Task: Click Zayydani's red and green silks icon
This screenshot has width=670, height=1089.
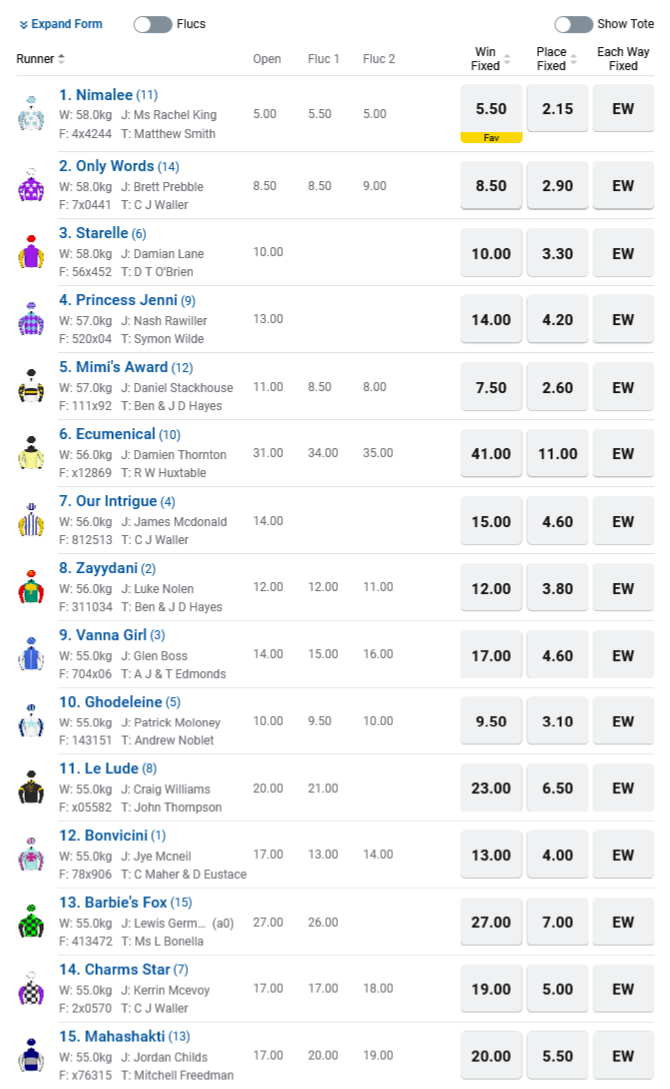Action: click(31, 587)
